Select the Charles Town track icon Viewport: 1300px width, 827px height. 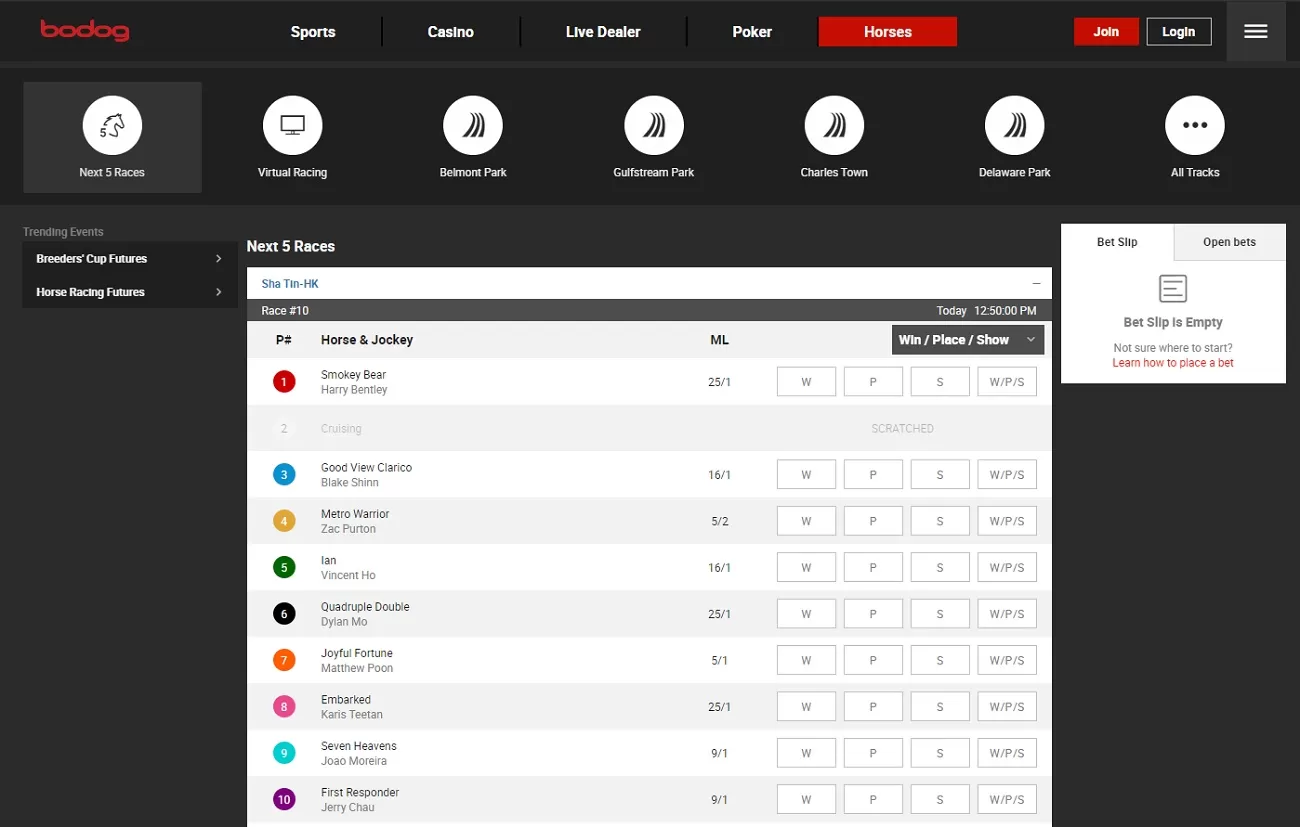point(834,126)
